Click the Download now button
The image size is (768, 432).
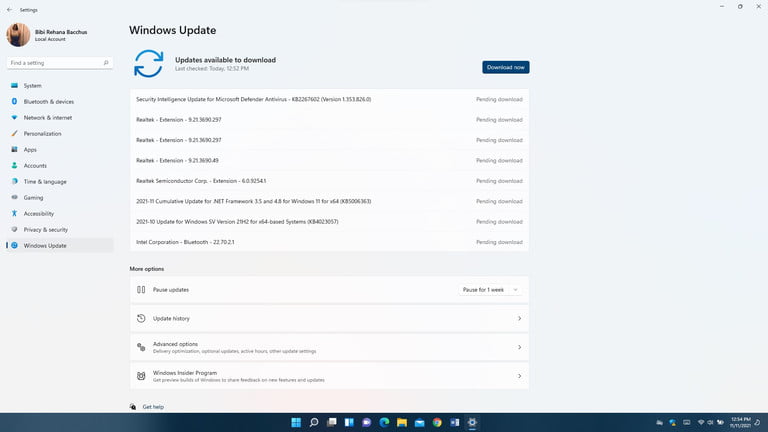505,67
